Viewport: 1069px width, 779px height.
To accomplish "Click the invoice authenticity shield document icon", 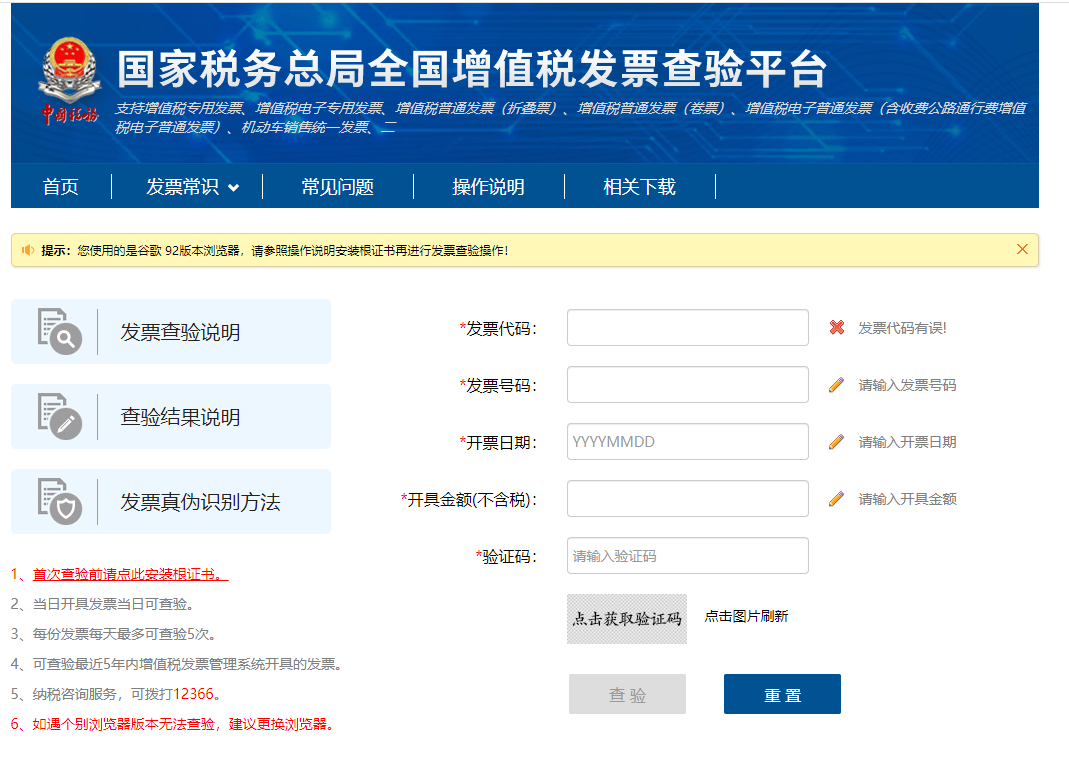I will point(59,501).
